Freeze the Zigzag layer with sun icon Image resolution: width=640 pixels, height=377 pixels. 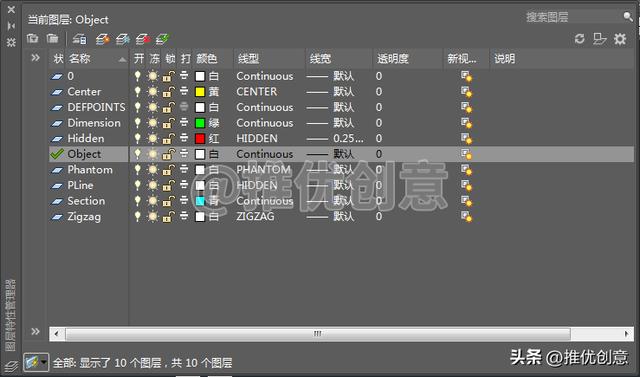click(153, 217)
